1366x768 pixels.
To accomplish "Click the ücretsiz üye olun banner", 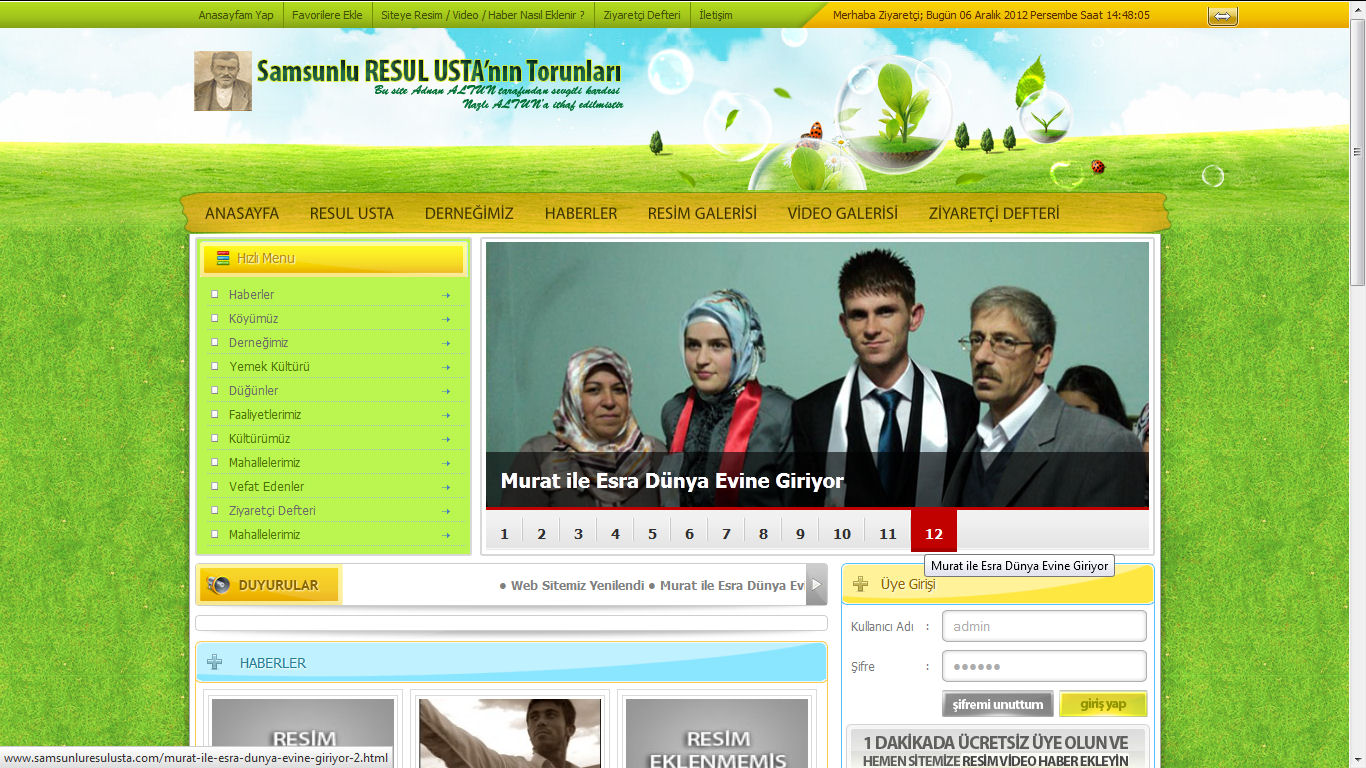I will pos(996,748).
